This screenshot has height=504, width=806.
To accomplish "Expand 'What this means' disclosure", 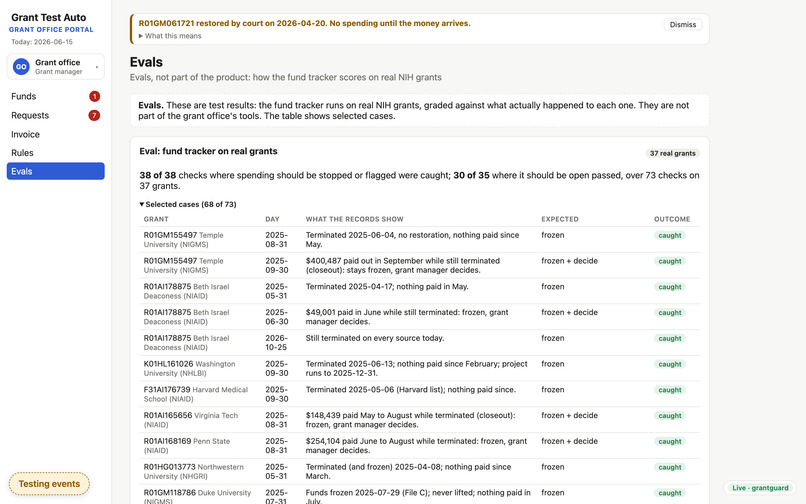I will [x=170, y=36].
